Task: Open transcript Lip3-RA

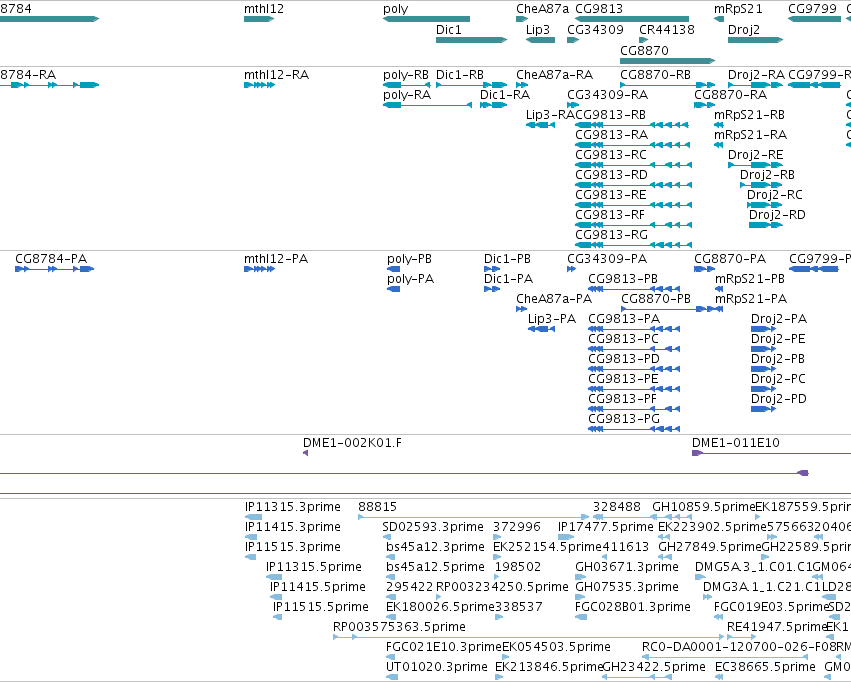Action: tap(550, 115)
